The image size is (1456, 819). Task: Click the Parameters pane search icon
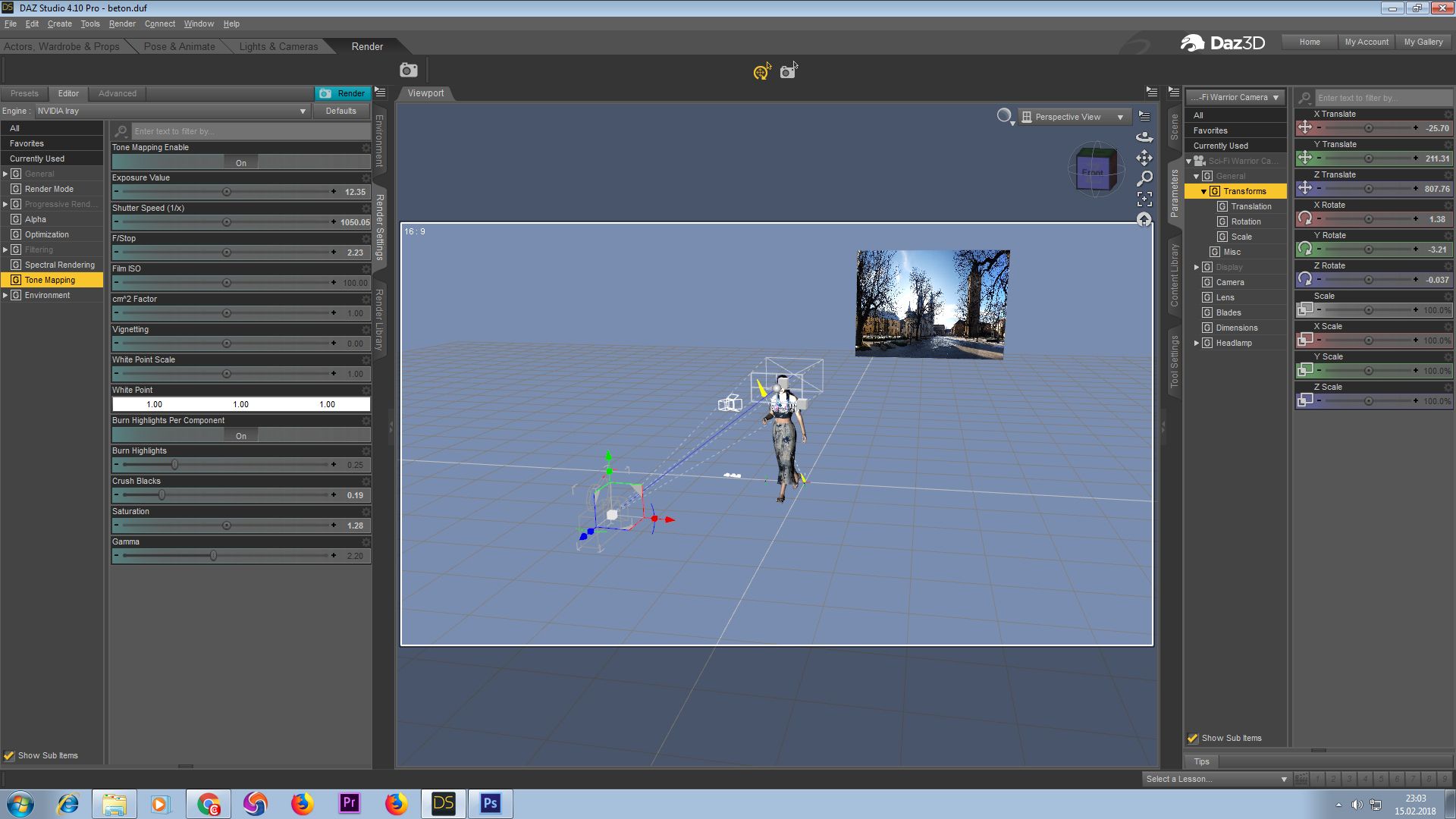1305,98
